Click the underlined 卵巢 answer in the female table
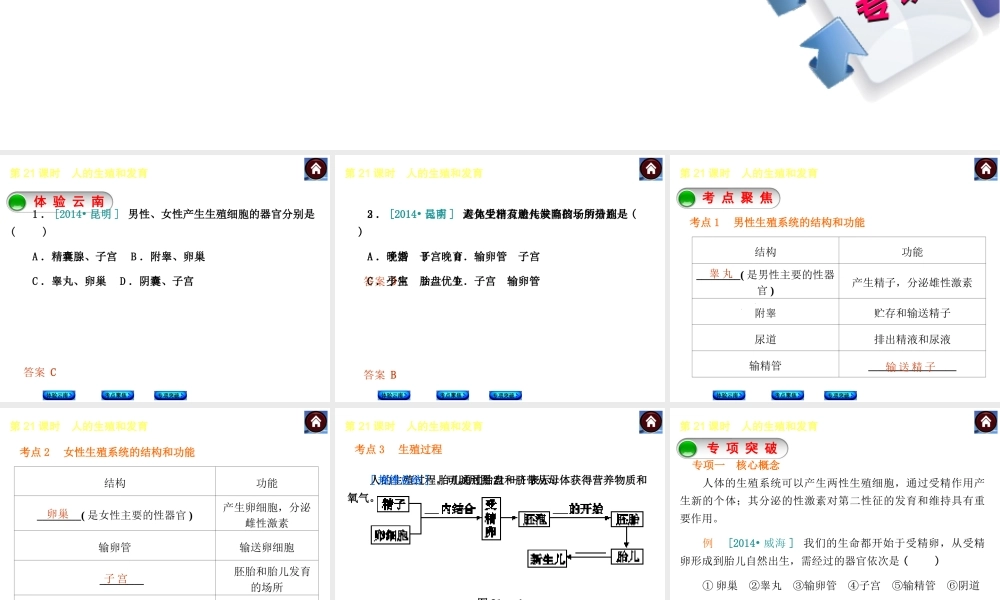 [57, 513]
